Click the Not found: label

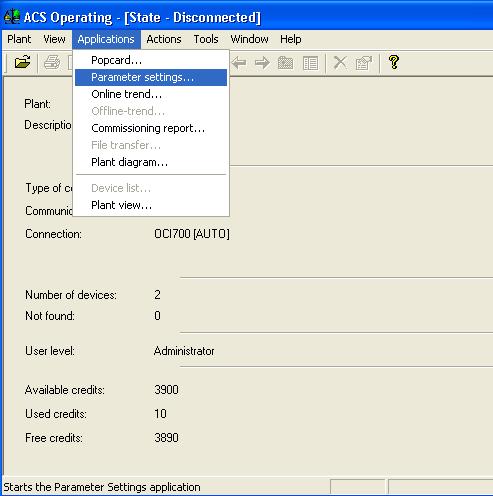(50, 316)
